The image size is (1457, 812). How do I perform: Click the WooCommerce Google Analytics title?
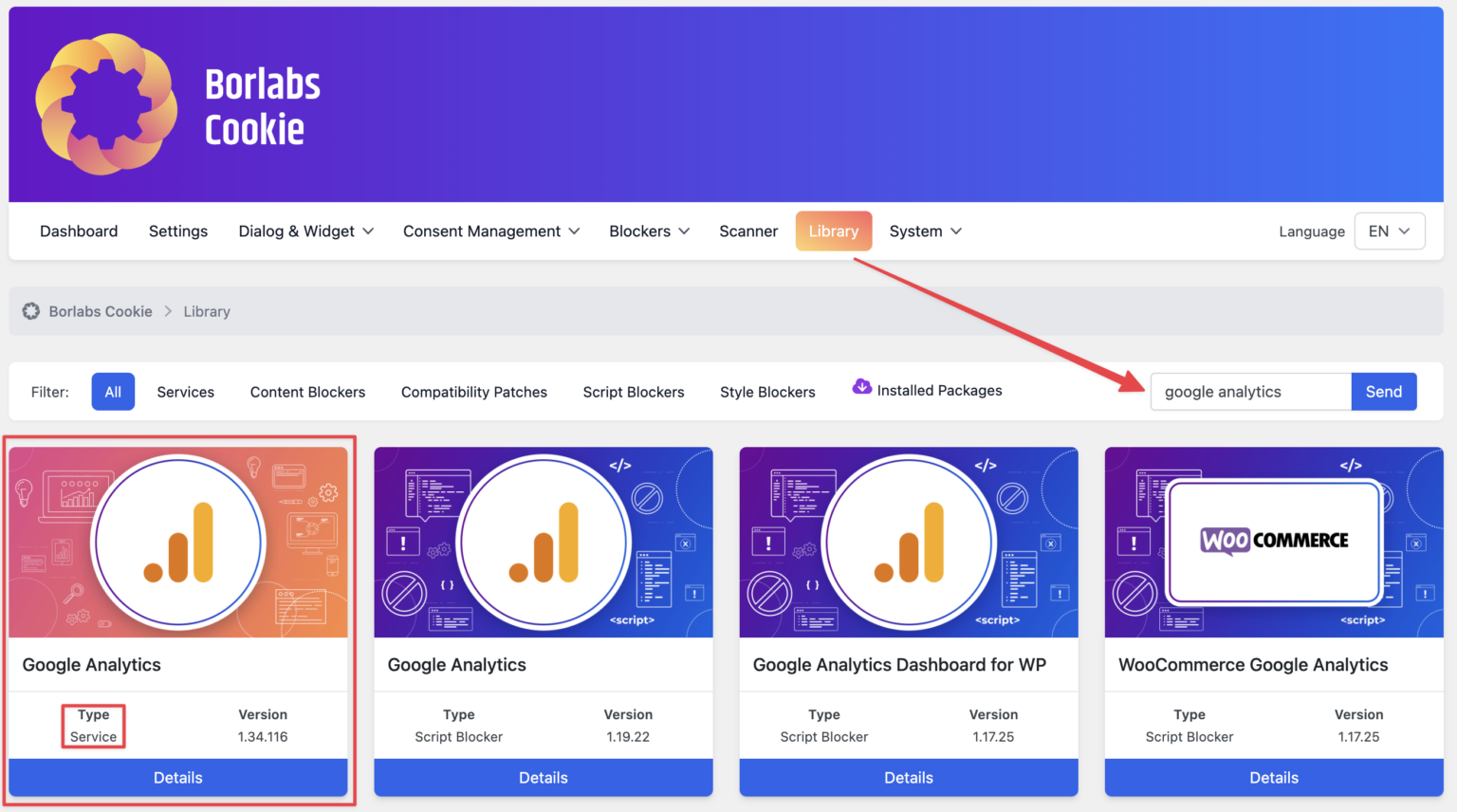pyautogui.click(x=1253, y=665)
